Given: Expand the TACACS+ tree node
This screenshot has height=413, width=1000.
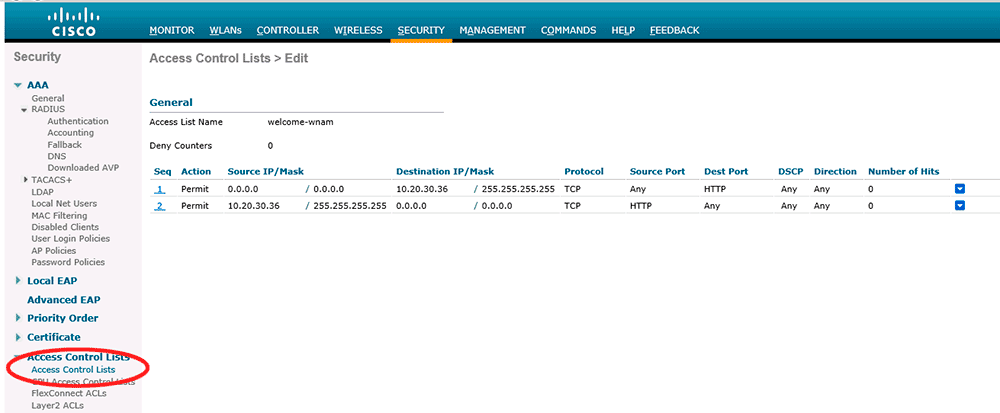Looking at the screenshot, I should [x=25, y=180].
